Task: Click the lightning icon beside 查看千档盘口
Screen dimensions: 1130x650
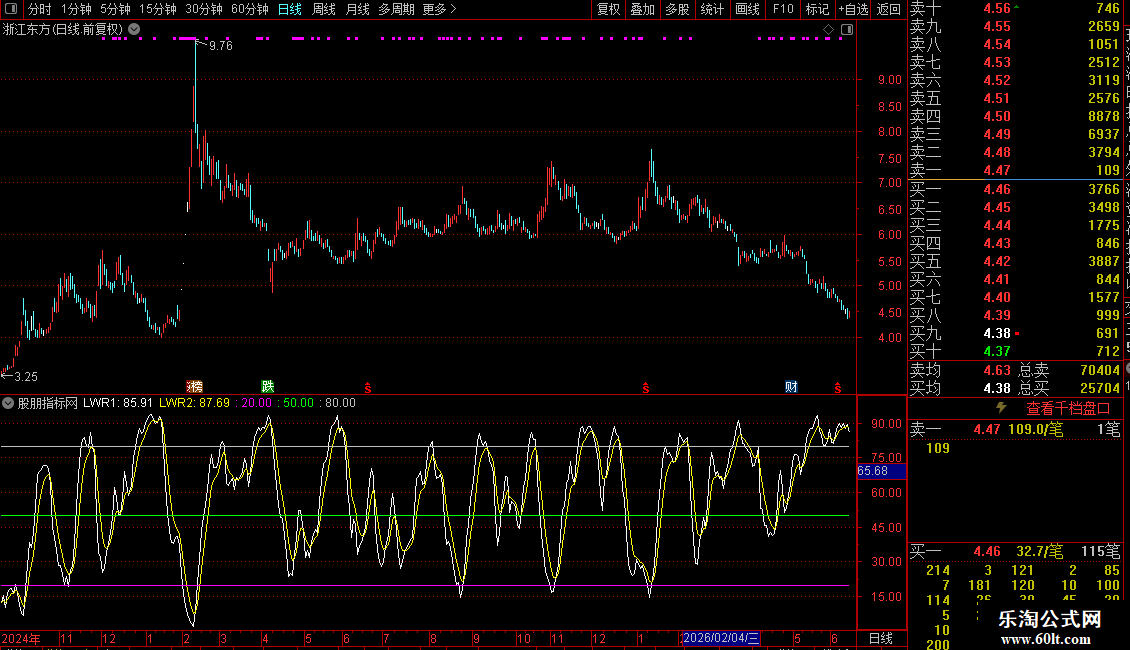Action: (x=1001, y=408)
